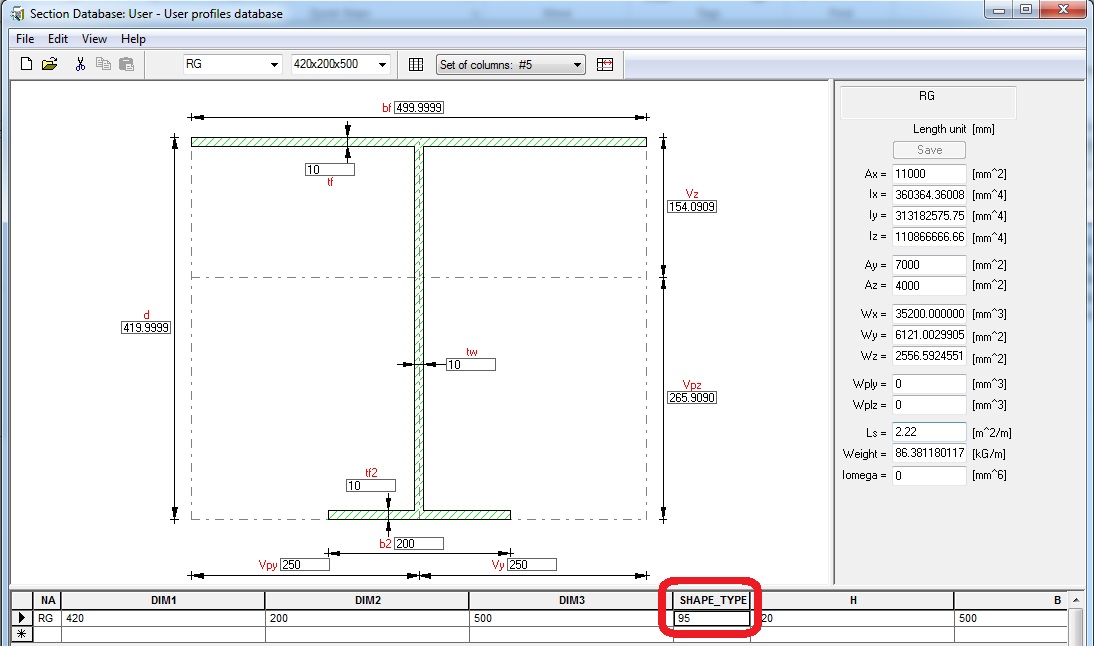Expand the RG profile type dropdown
This screenshot has height=646, width=1094.
tap(277, 64)
